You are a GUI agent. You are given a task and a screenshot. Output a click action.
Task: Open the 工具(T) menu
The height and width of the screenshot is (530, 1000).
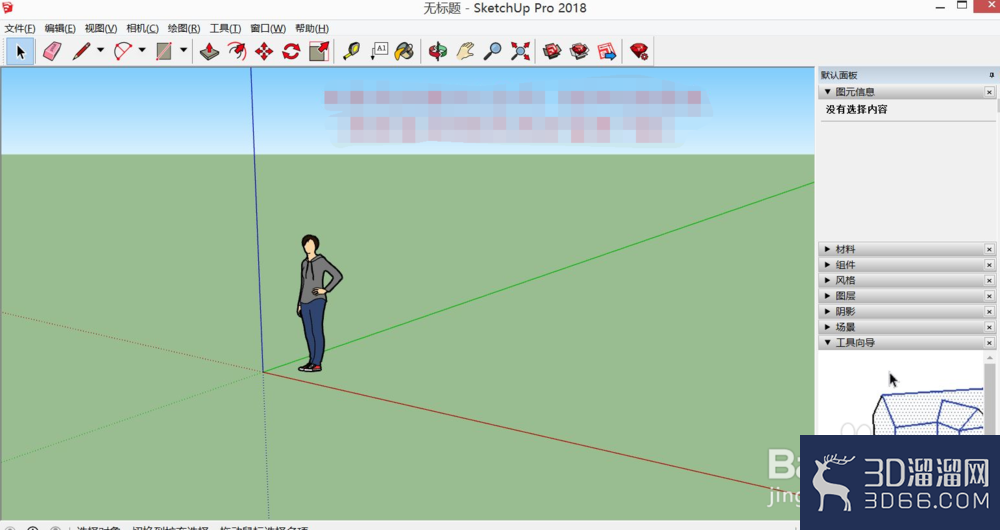coord(225,29)
